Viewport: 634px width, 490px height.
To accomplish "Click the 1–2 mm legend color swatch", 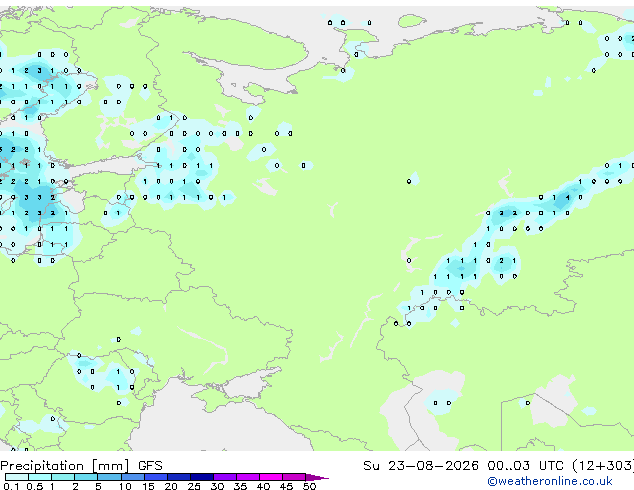I will pos(63,477).
